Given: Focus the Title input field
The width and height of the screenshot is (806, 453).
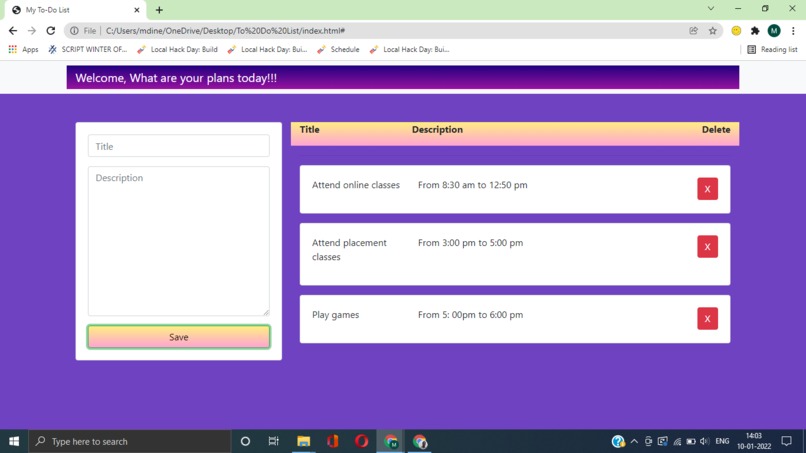Looking at the screenshot, I should click(178, 146).
